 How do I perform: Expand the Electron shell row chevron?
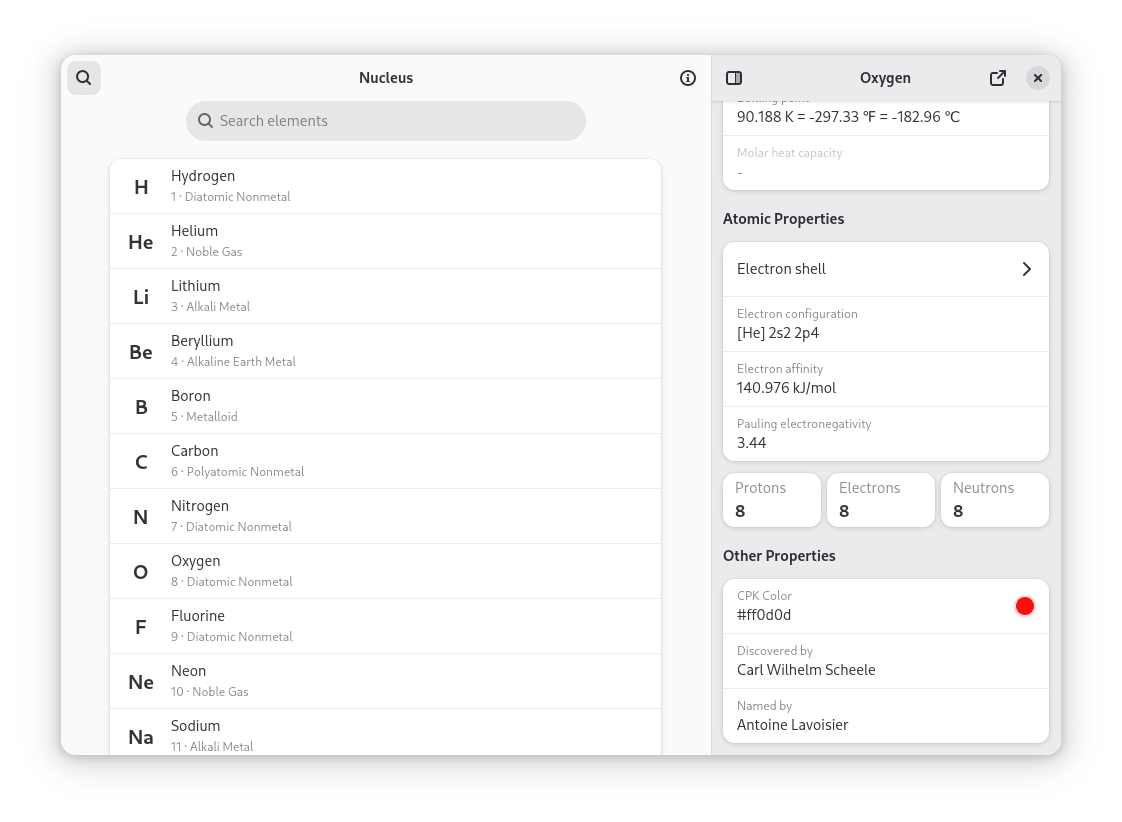[x=1026, y=269]
